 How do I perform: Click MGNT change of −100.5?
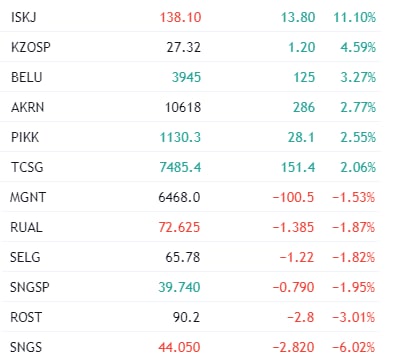(293, 197)
